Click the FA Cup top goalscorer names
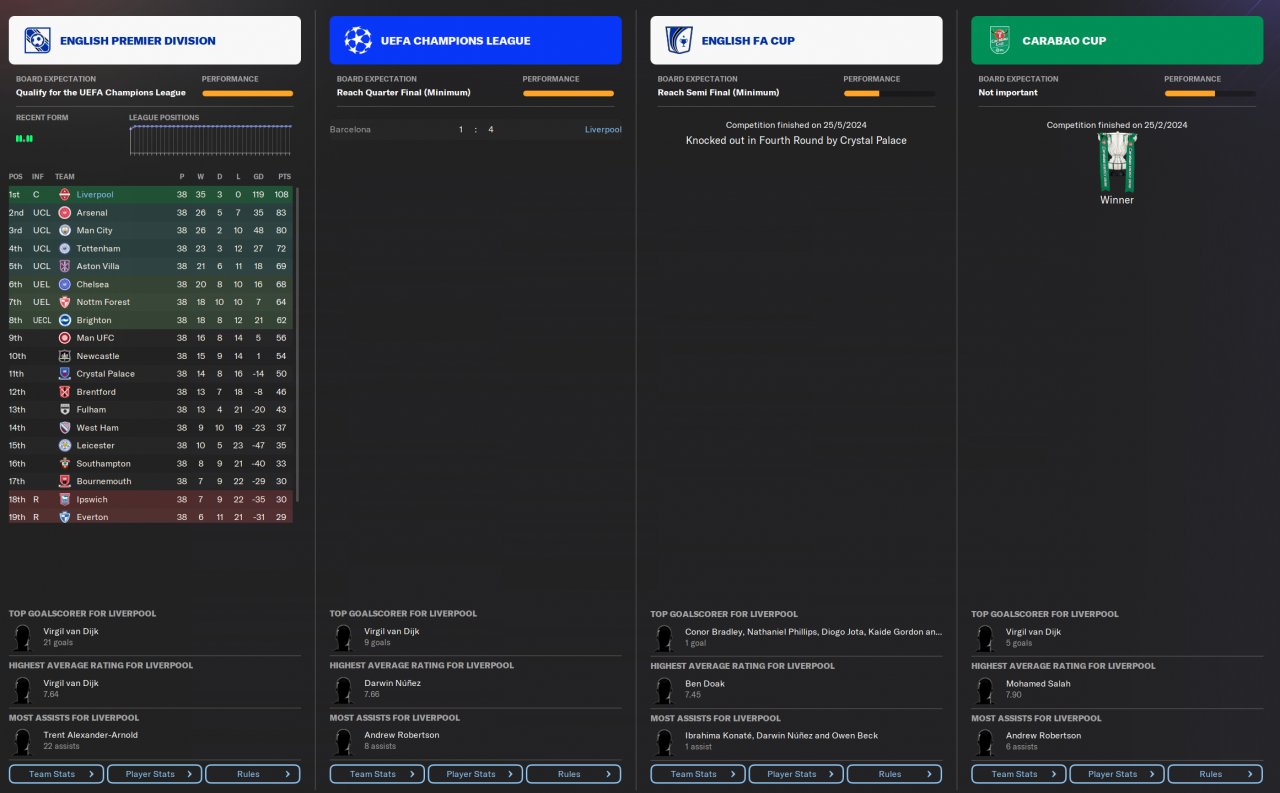Screen dimensions: 1280x793 click(813, 632)
